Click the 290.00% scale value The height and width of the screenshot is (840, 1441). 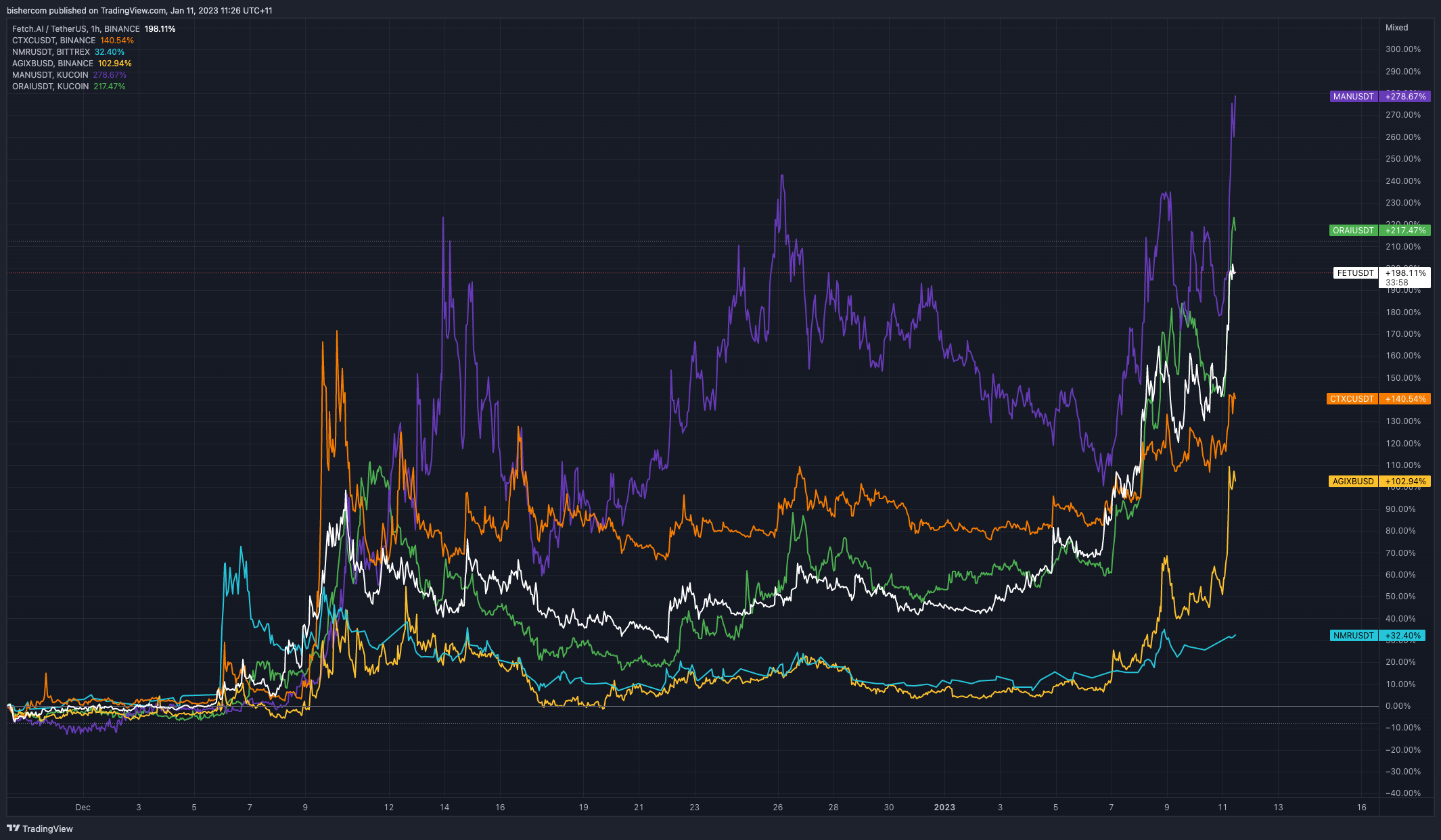point(1403,72)
